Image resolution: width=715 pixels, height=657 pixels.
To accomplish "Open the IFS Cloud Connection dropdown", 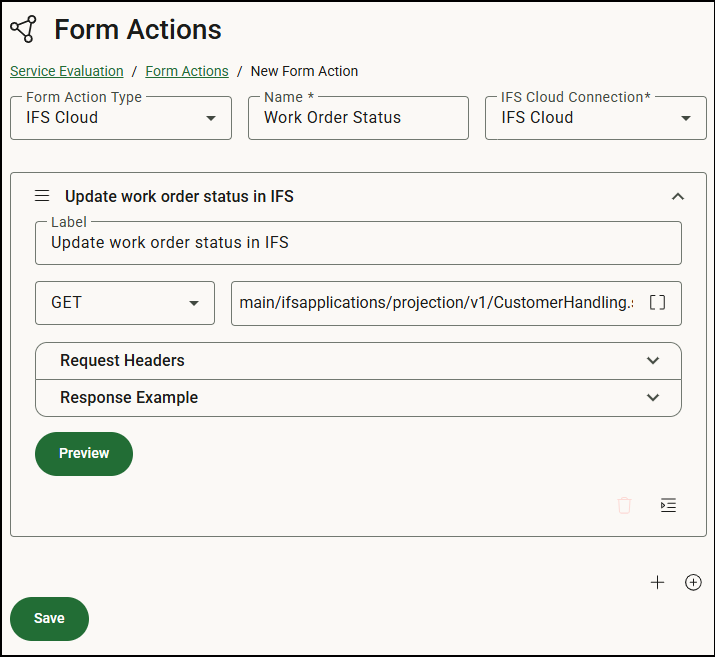I will (x=596, y=118).
